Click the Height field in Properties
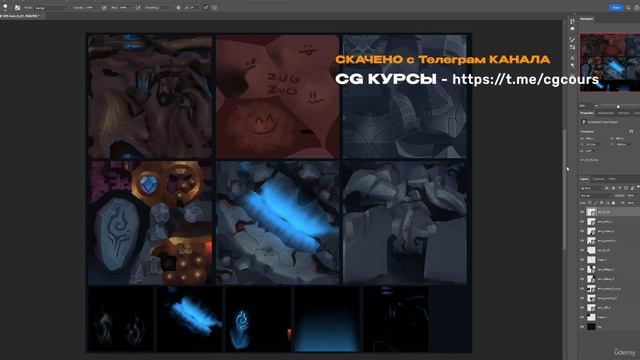640x360 pixels. click(x=623, y=138)
